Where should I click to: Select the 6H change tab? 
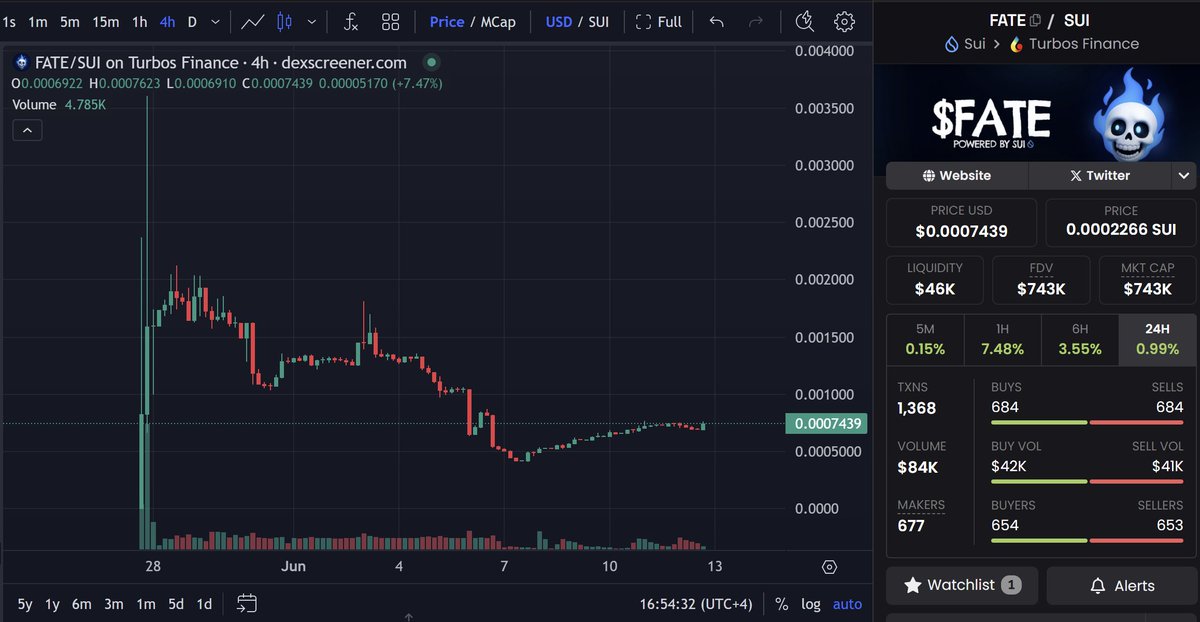[x=1080, y=340]
